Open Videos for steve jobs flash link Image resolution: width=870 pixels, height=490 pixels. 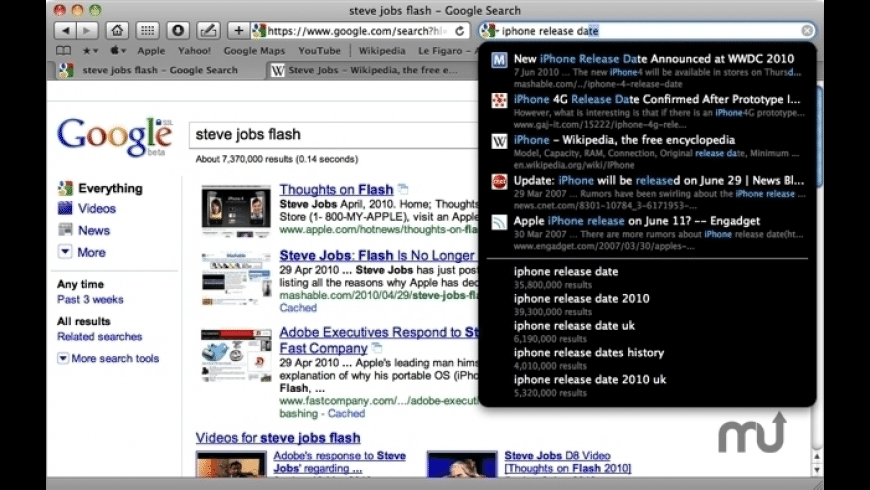coord(278,438)
